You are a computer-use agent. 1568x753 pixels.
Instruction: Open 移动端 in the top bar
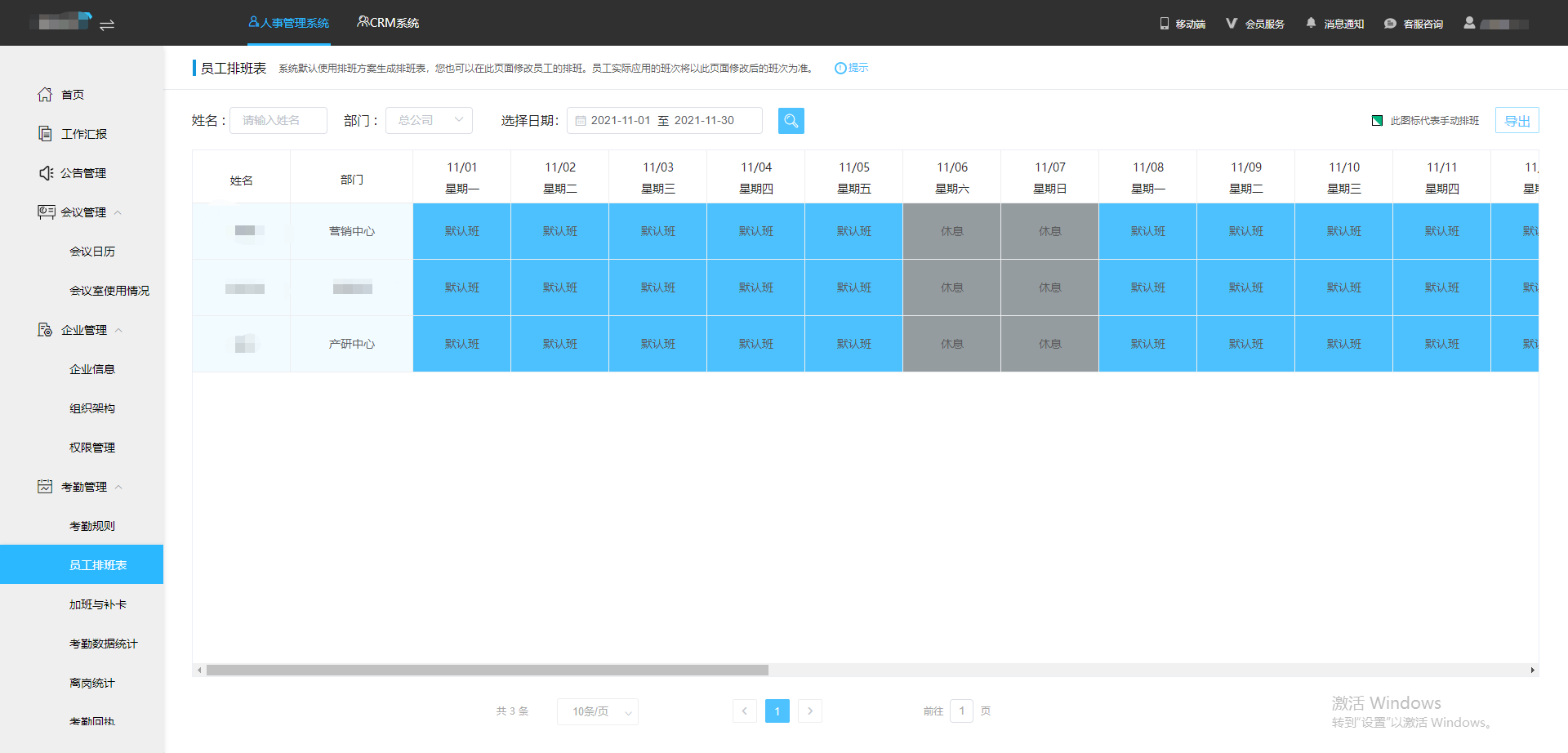pos(1183,24)
